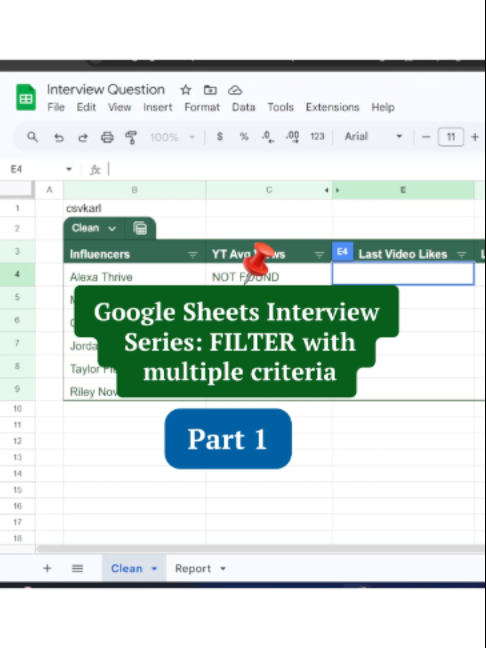
Task: Click into the formula bar
Action: tap(295, 169)
